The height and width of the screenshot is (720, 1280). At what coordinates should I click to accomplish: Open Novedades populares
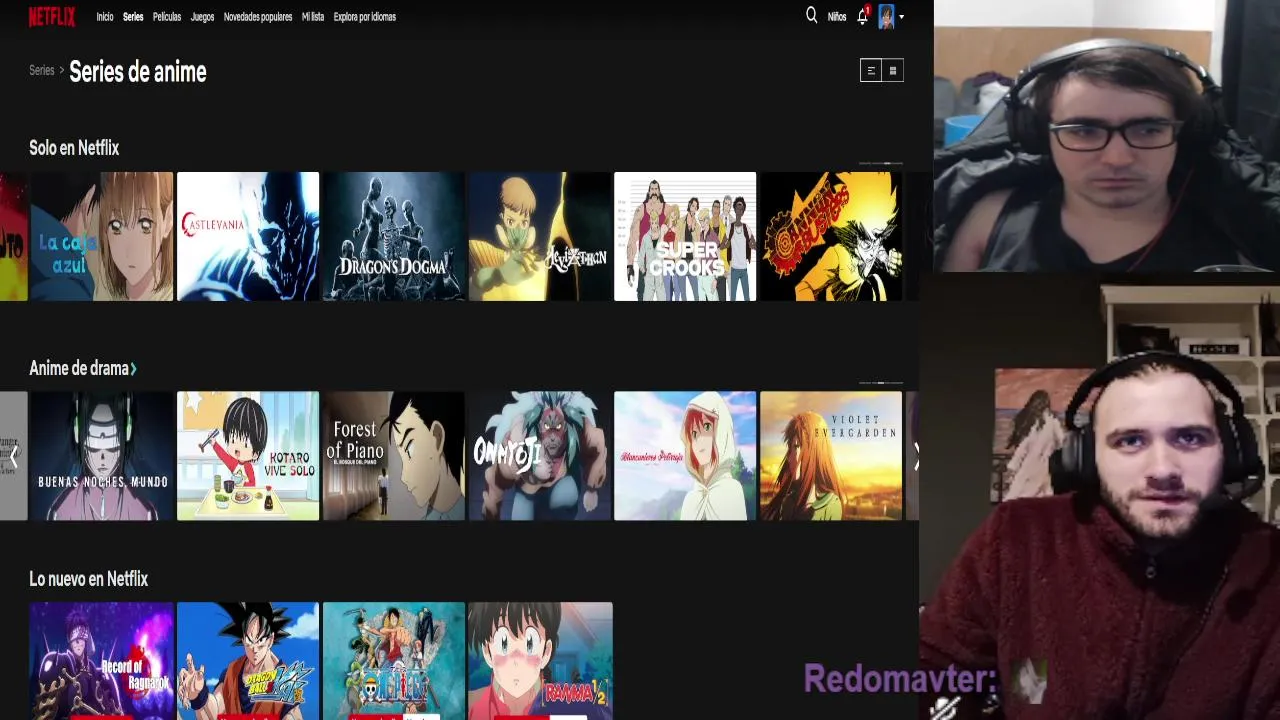(258, 17)
